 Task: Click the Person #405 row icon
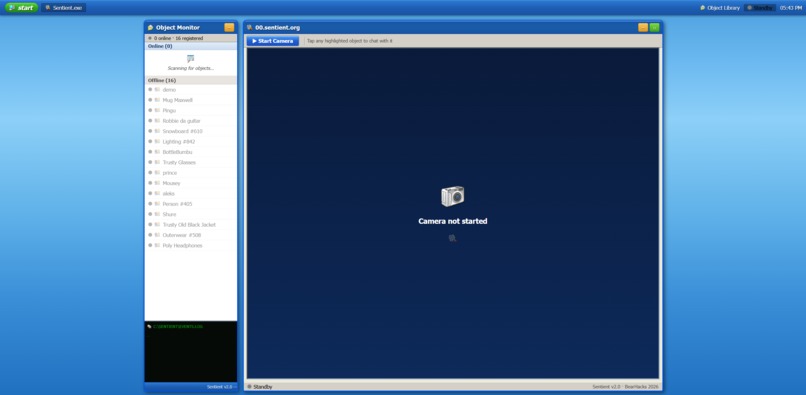click(x=157, y=204)
